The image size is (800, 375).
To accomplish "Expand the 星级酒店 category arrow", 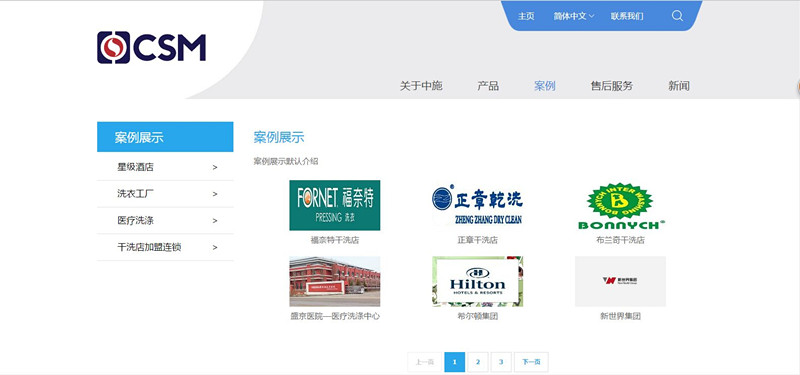I will click(215, 167).
